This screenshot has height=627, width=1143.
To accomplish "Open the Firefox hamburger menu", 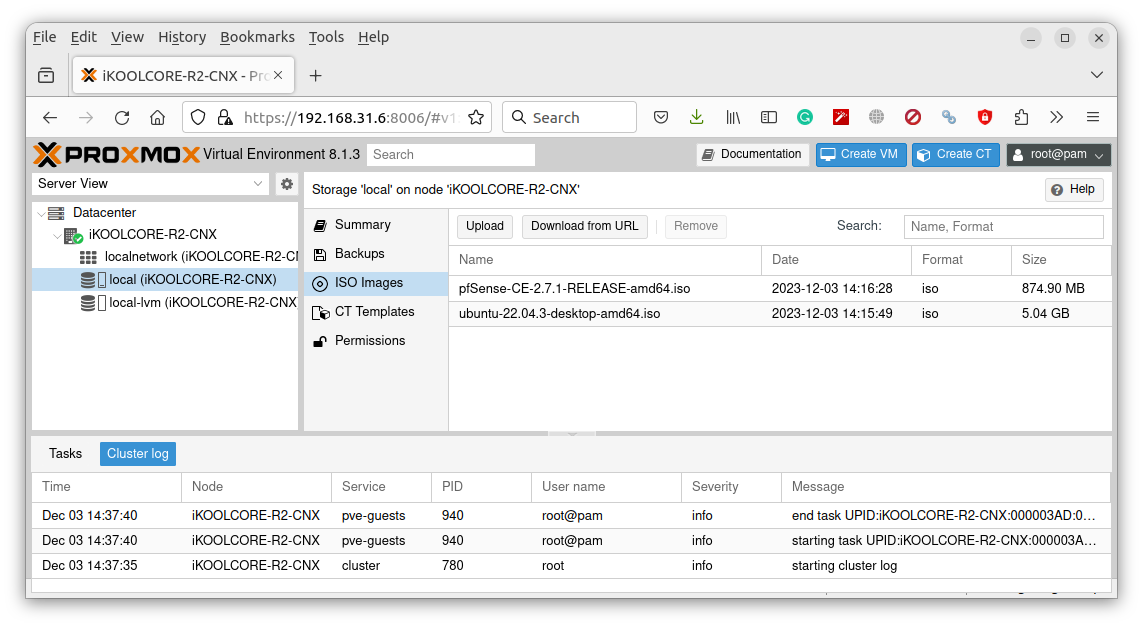I will point(1093,117).
